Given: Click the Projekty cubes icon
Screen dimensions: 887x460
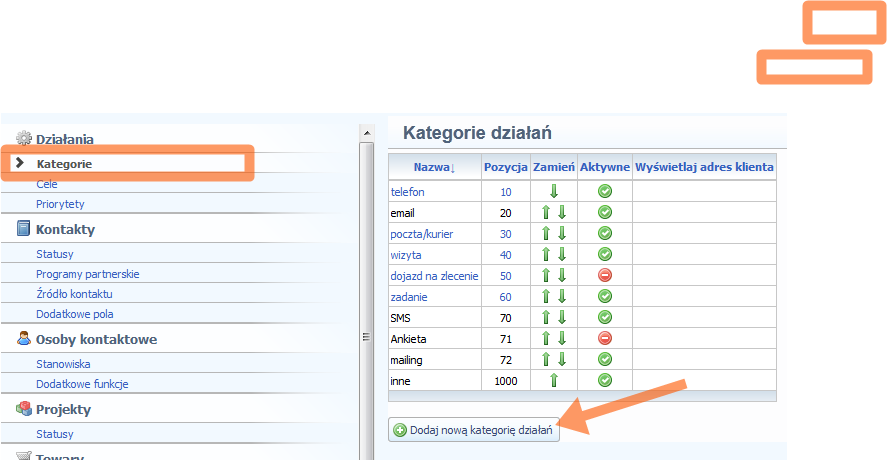Looking at the screenshot, I should pyautogui.click(x=24, y=409).
